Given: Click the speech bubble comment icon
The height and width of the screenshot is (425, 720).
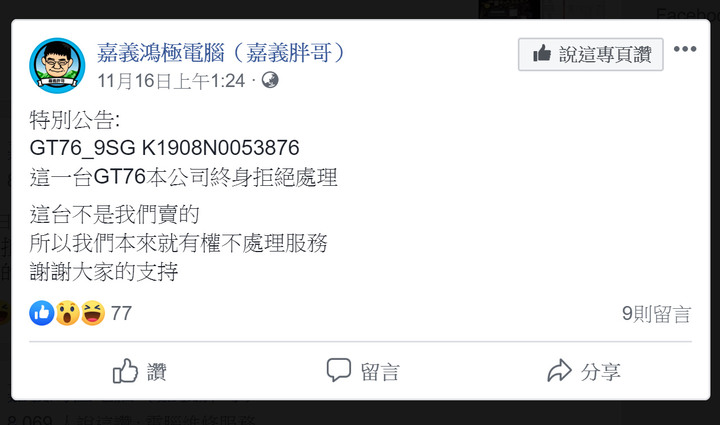Looking at the screenshot, I should 339,370.
